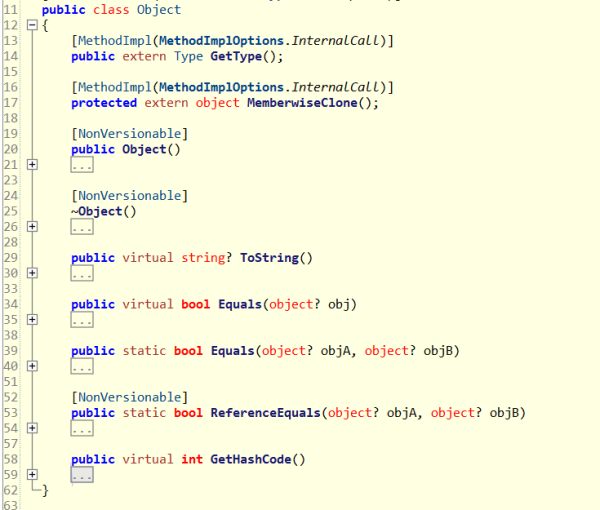The height and width of the screenshot is (510, 600).
Task: Click the collapsed ellipsis under ~Object()
Action: pos(82,227)
